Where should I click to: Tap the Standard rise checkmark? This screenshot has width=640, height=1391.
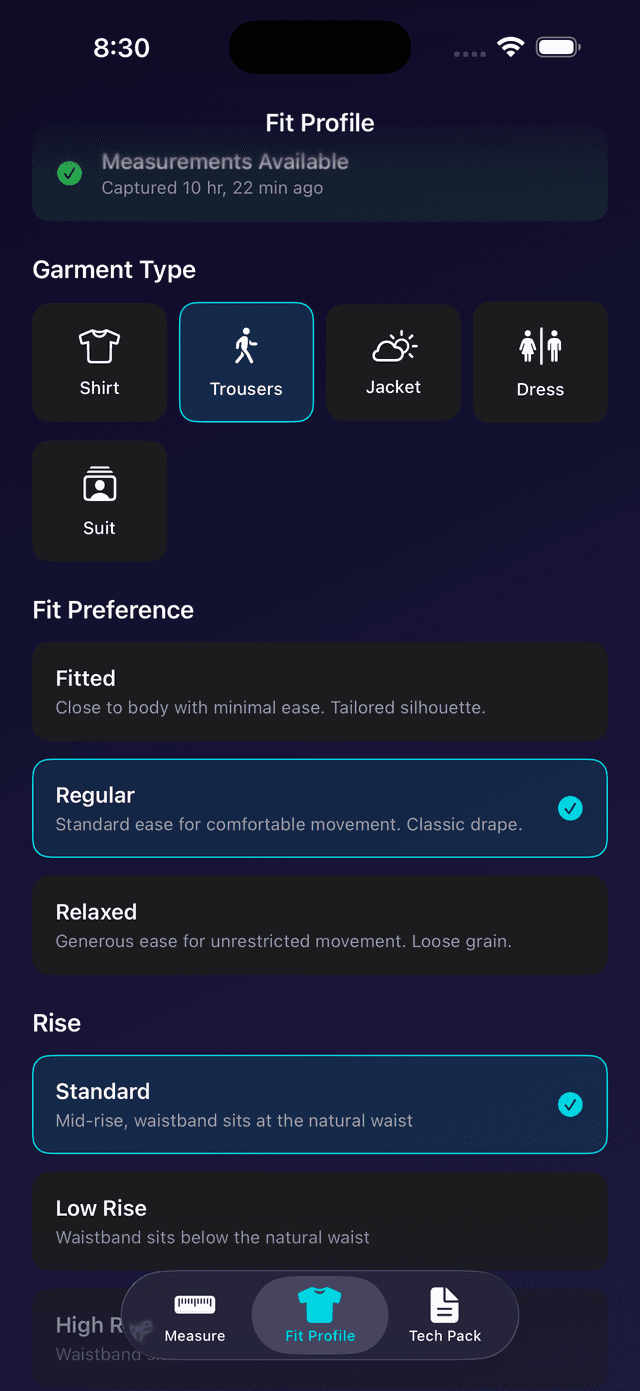click(x=571, y=1105)
